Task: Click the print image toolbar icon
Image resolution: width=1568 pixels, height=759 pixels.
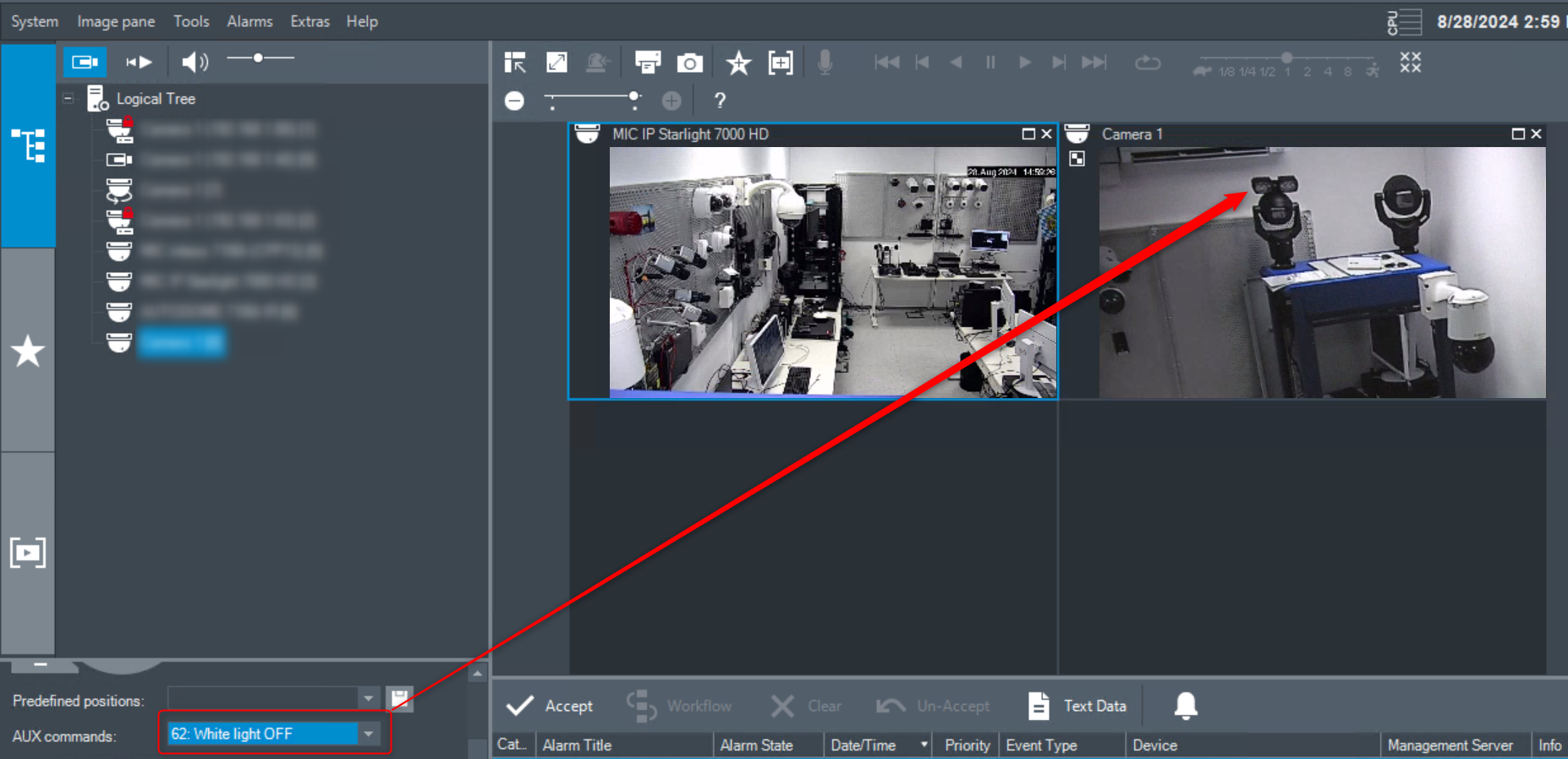Action: (x=647, y=63)
